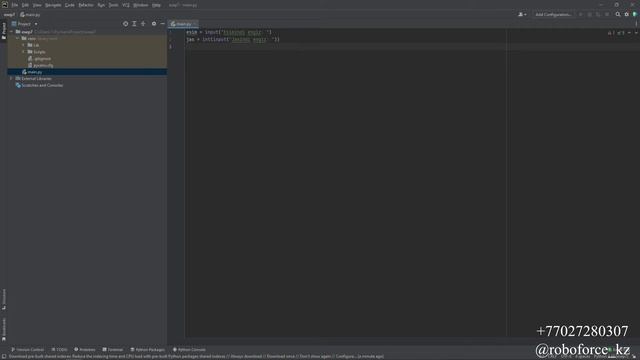Click main.py in the navigation breadcrumb
Image resolution: width=640 pixels, height=360 pixels.
click(31, 15)
